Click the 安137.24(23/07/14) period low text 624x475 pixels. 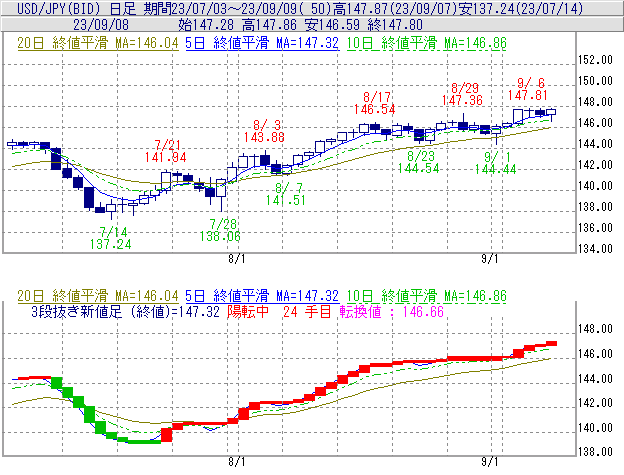[521, 8]
